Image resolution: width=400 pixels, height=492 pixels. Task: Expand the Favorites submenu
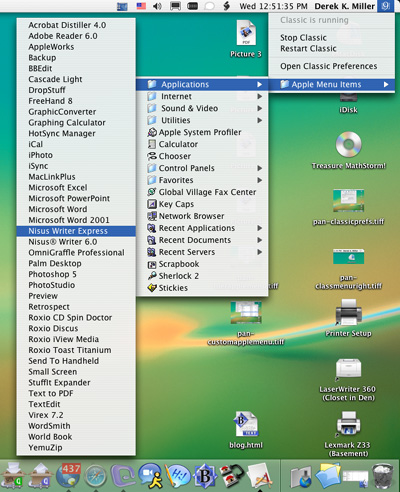click(202, 180)
